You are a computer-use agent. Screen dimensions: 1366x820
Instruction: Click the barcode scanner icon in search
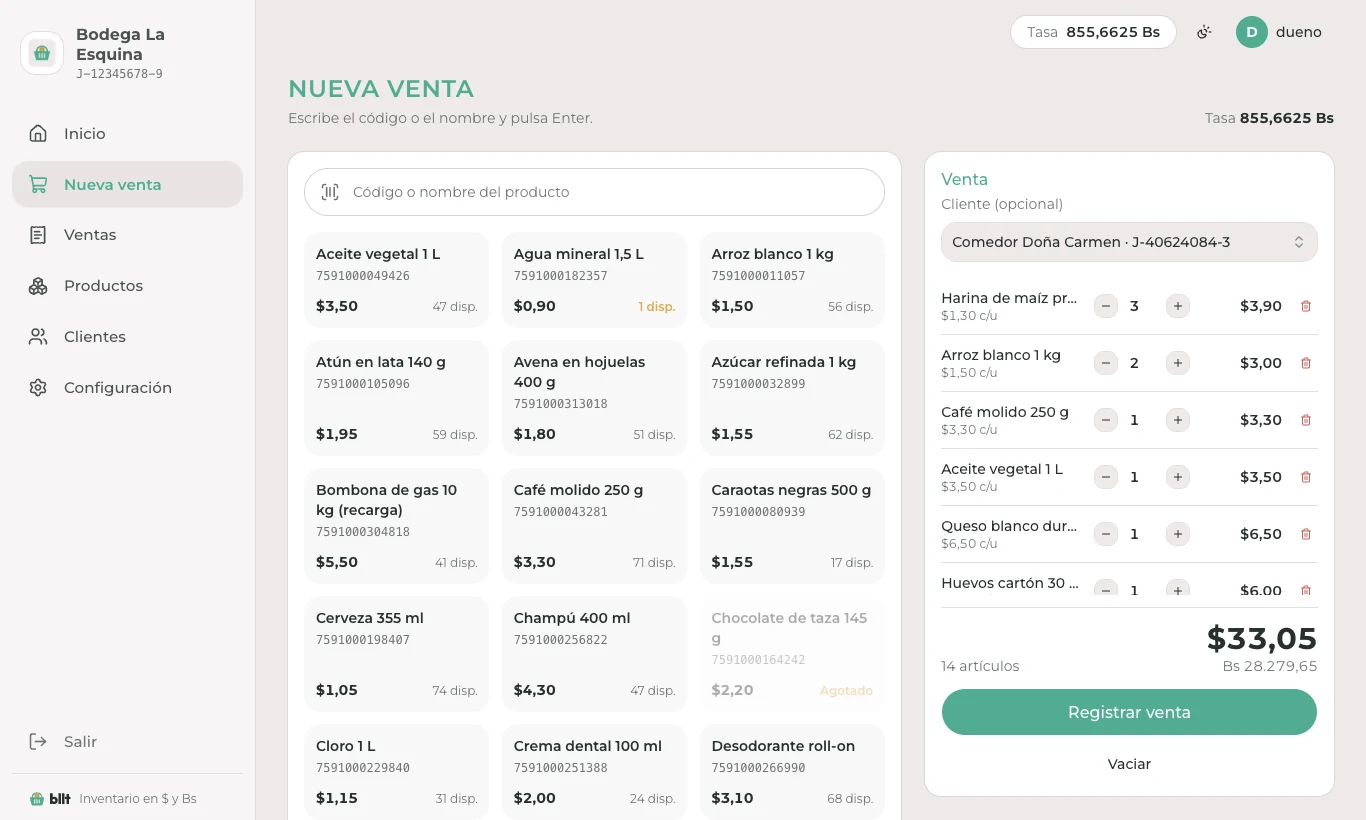pos(330,192)
